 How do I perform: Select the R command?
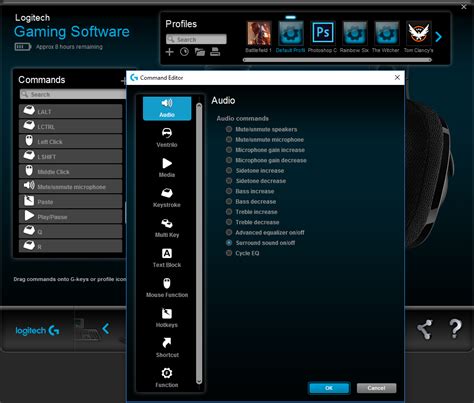click(x=70, y=246)
